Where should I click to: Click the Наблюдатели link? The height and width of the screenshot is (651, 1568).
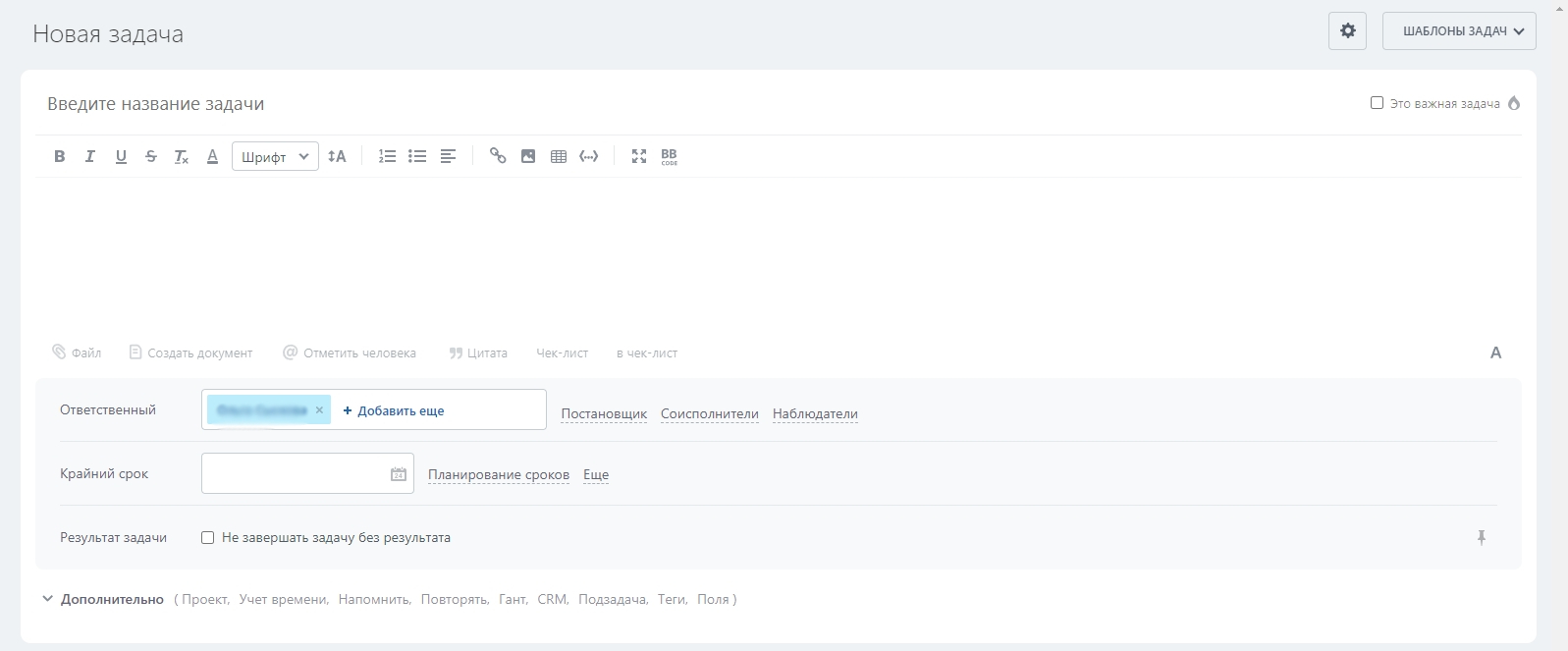815,414
